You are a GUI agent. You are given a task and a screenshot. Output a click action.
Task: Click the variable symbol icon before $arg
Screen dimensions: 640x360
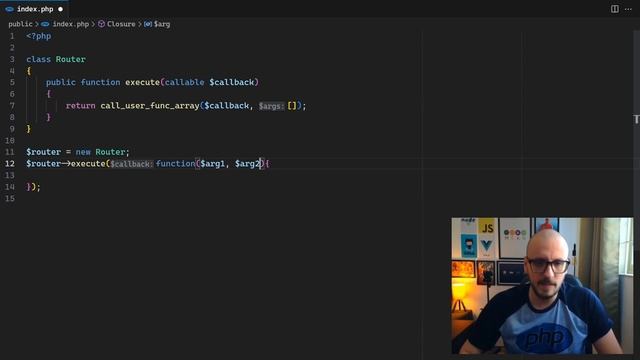pyautogui.click(x=148, y=24)
